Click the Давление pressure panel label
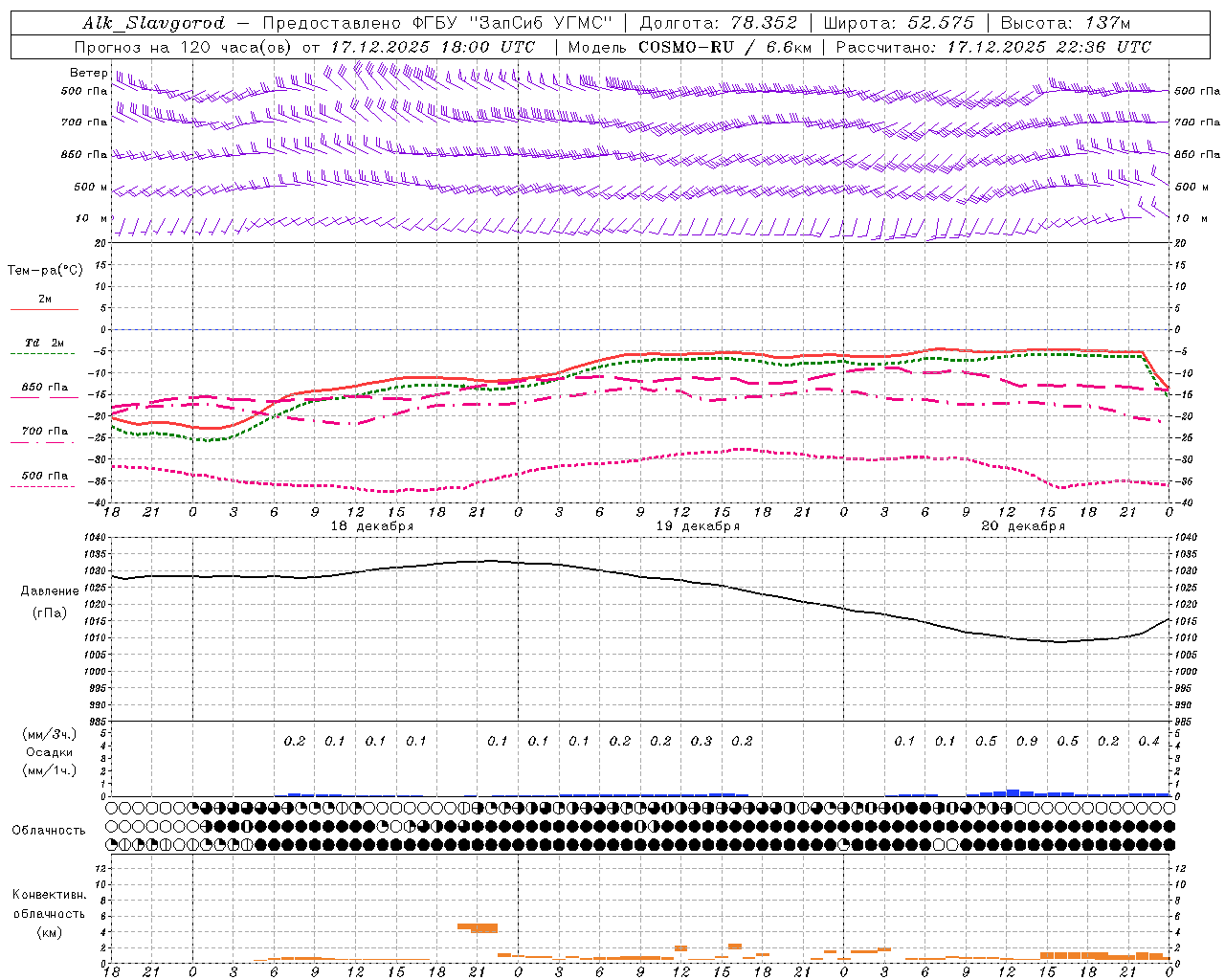This screenshot has width=1225, height=980. (49, 591)
